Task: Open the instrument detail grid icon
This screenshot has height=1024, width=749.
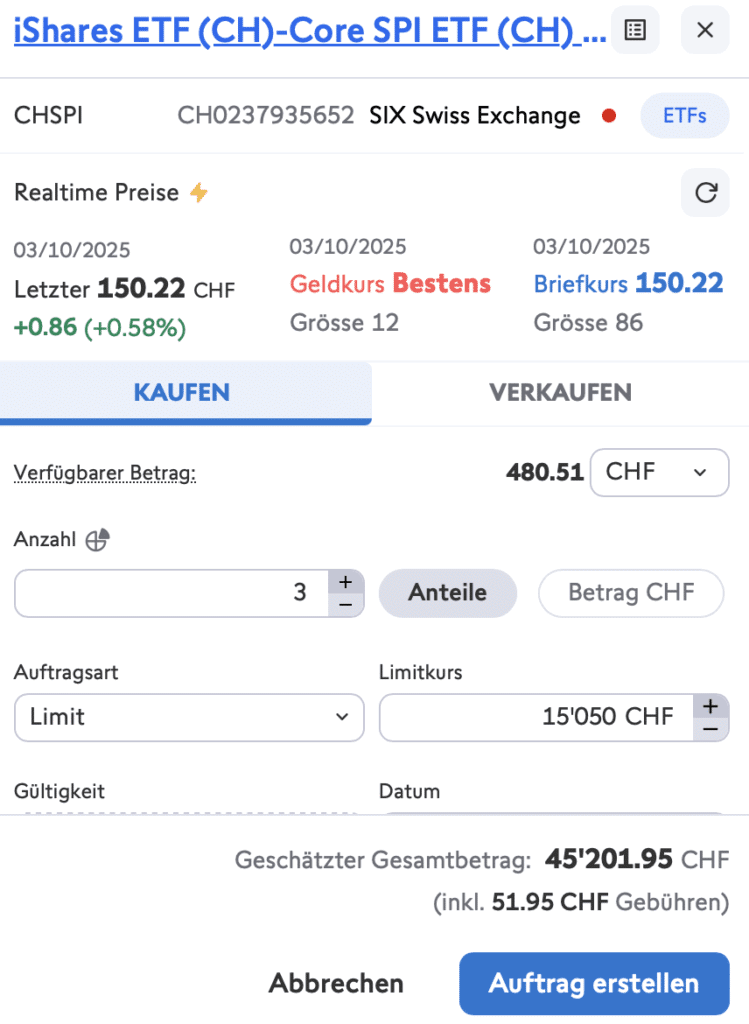Action: 635,30
